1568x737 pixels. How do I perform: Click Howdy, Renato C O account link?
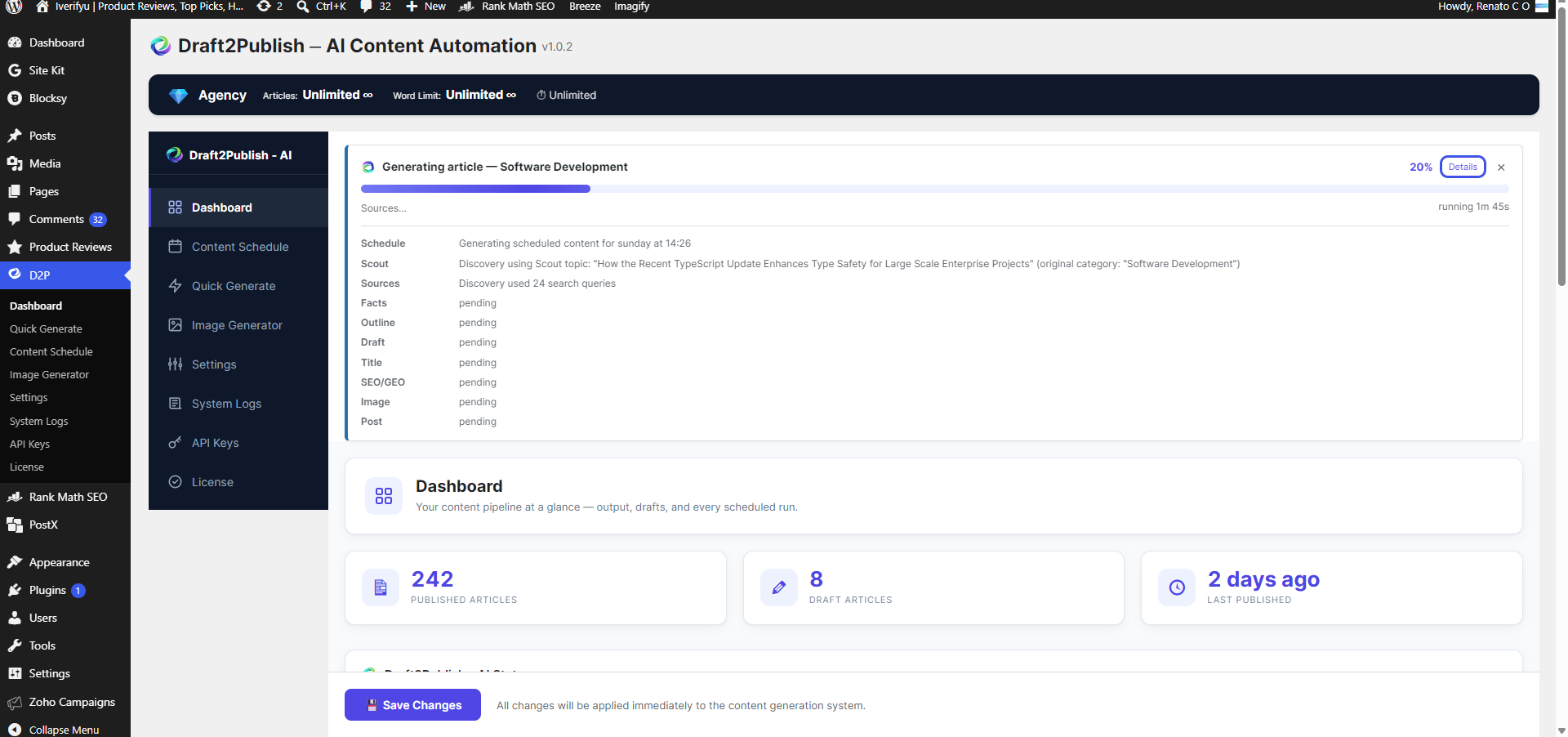coord(1492,7)
